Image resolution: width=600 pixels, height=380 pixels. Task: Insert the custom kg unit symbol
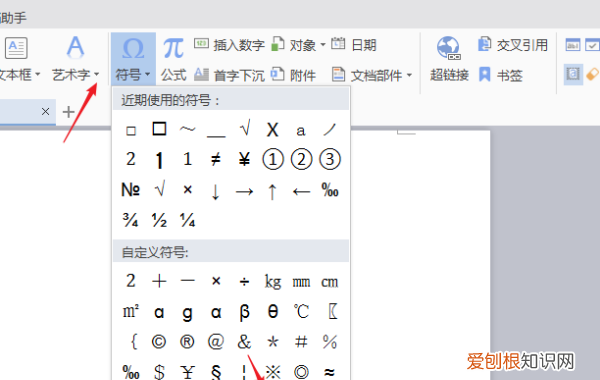click(x=273, y=282)
